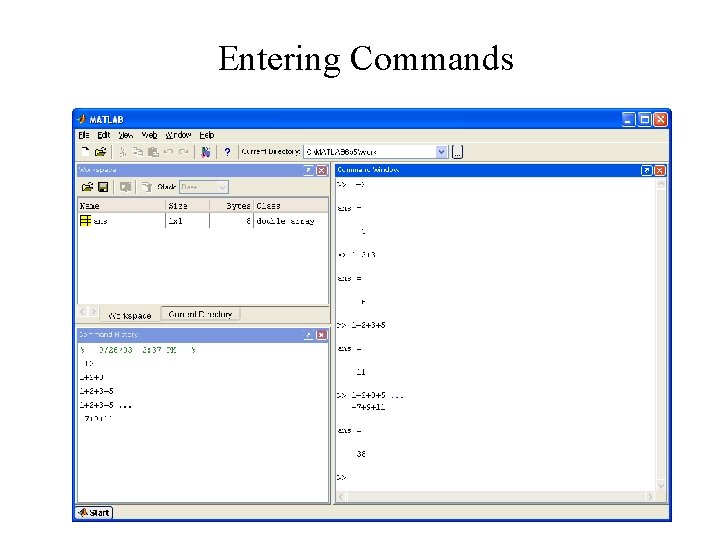Click 'double array' class cell of ans
This screenshot has width=720, height=540.
286,221
